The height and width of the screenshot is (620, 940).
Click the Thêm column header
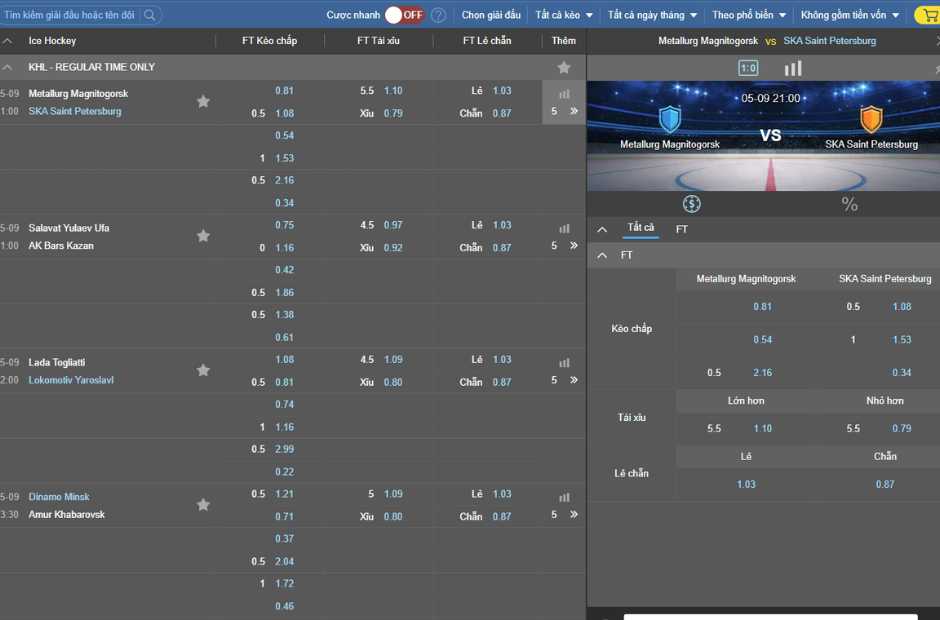(x=564, y=41)
